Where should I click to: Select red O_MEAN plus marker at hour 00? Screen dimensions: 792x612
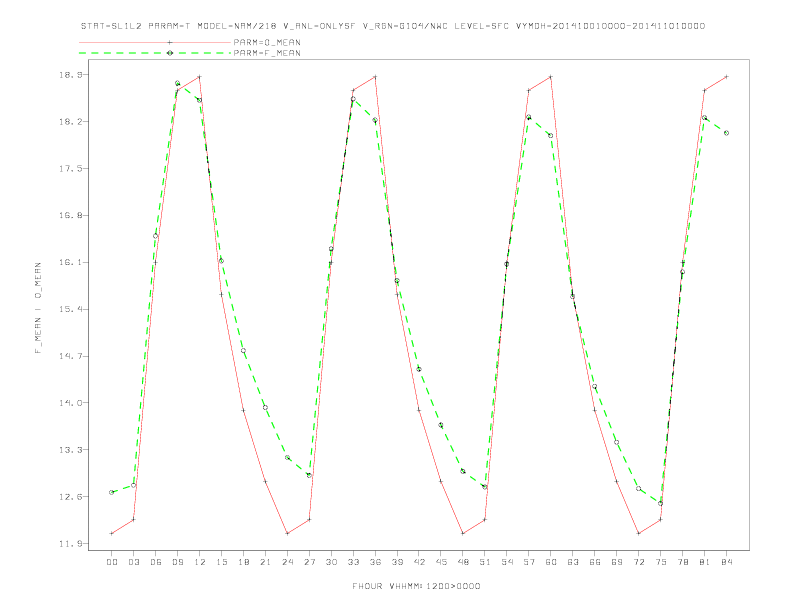(x=112, y=533)
